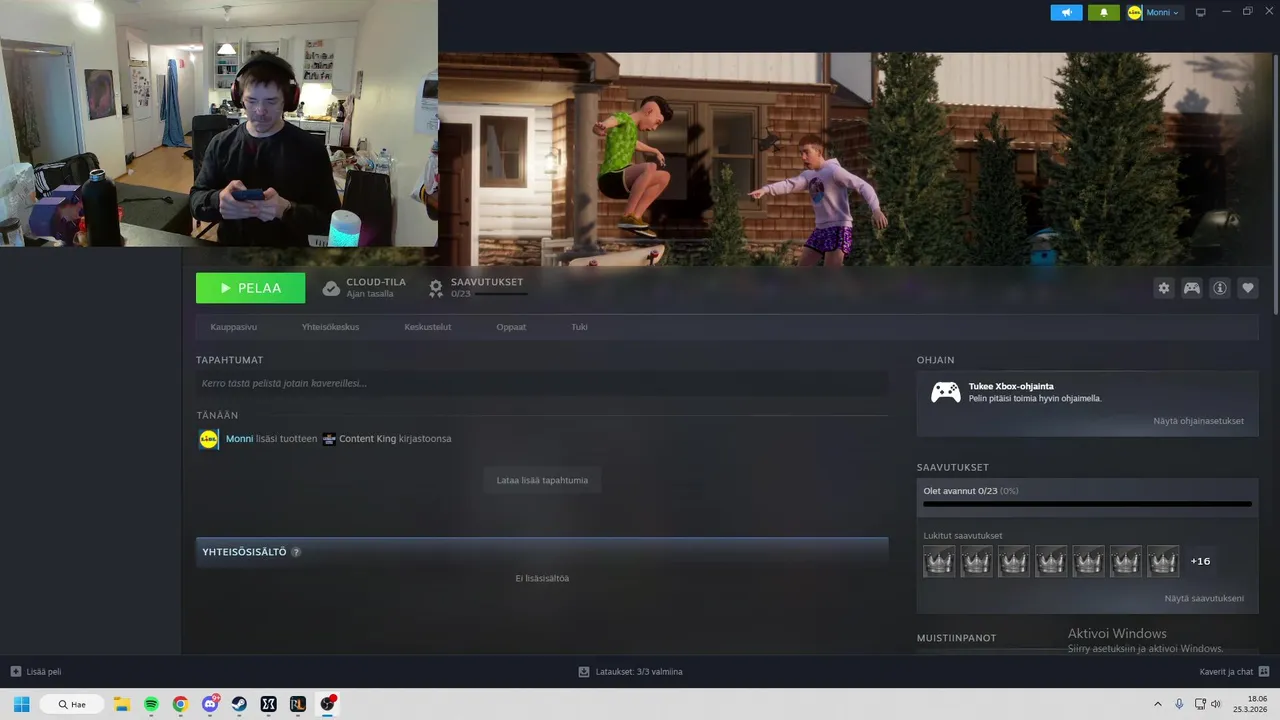This screenshot has width=1280, height=720.
Task: Click Yhteisösisältö help question mark
Action: pos(296,552)
